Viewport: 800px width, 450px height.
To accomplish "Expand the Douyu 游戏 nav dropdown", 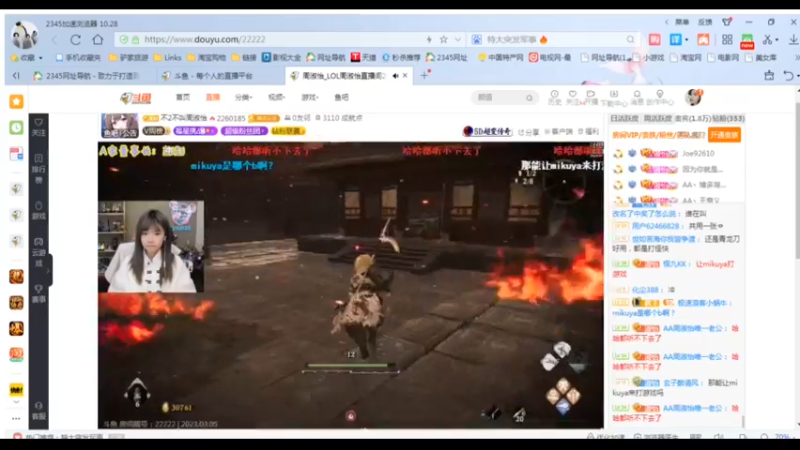I will point(310,97).
